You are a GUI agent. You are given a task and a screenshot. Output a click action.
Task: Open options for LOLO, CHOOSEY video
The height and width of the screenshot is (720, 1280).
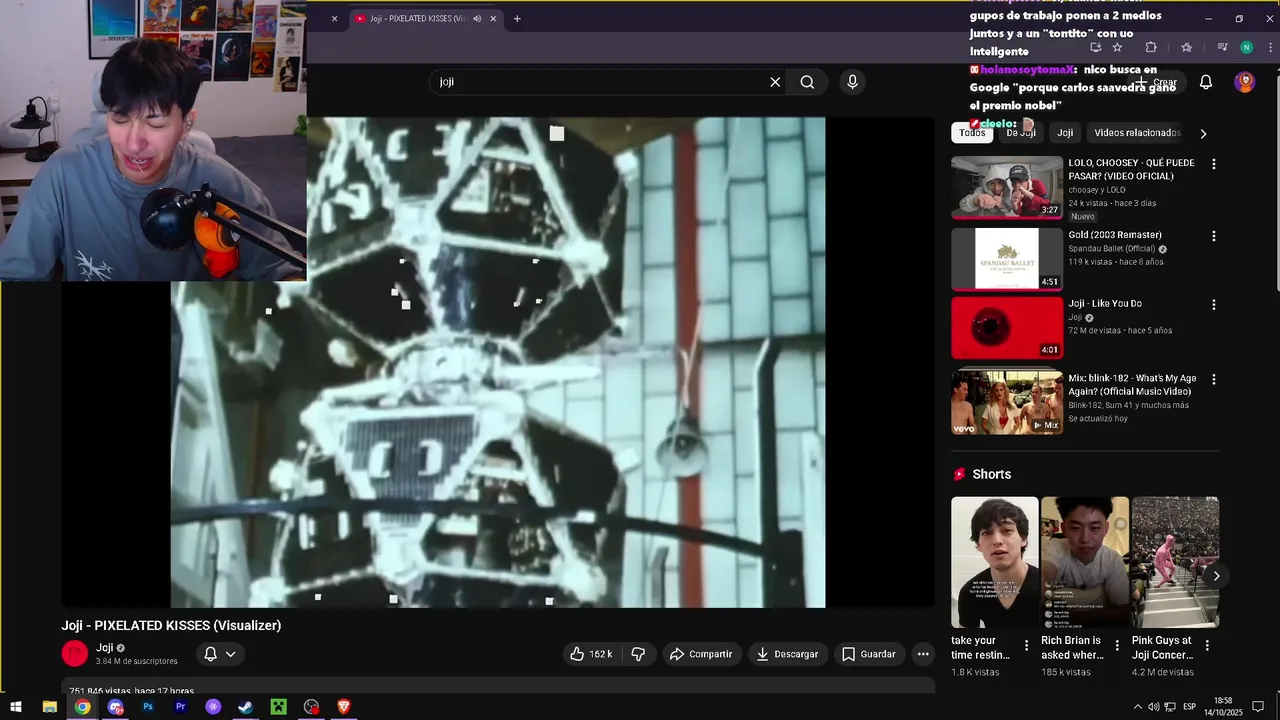pyautogui.click(x=1214, y=164)
